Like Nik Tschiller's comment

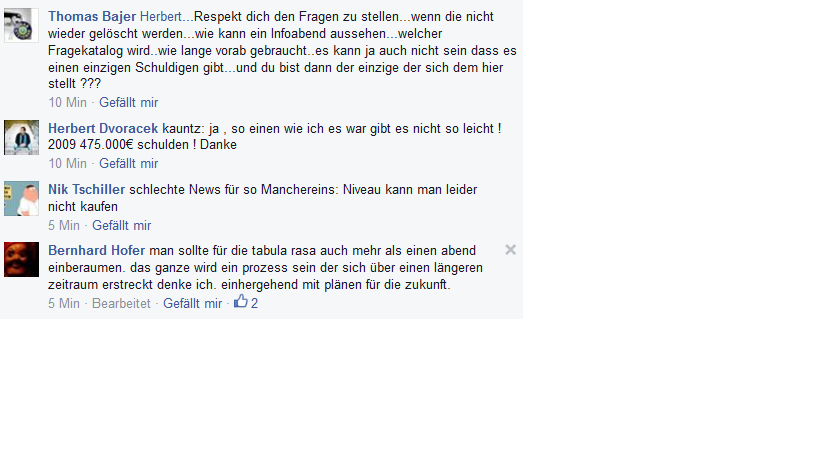click(122, 226)
